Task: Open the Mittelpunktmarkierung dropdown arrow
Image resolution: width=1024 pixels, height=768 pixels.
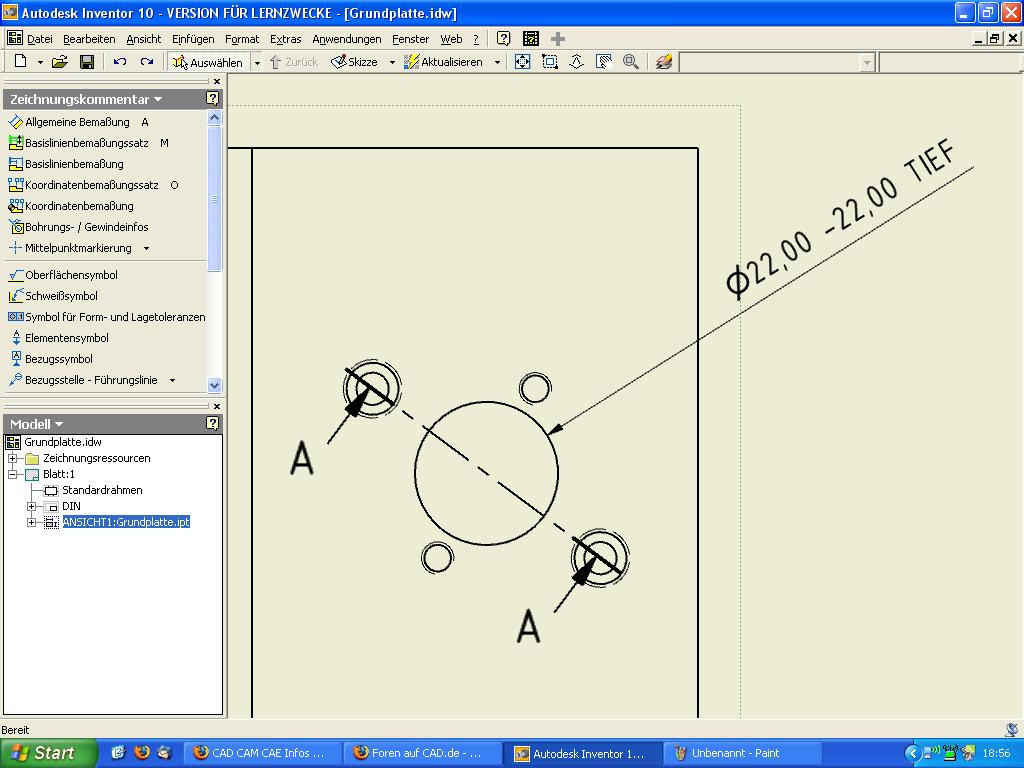Action: [146, 248]
